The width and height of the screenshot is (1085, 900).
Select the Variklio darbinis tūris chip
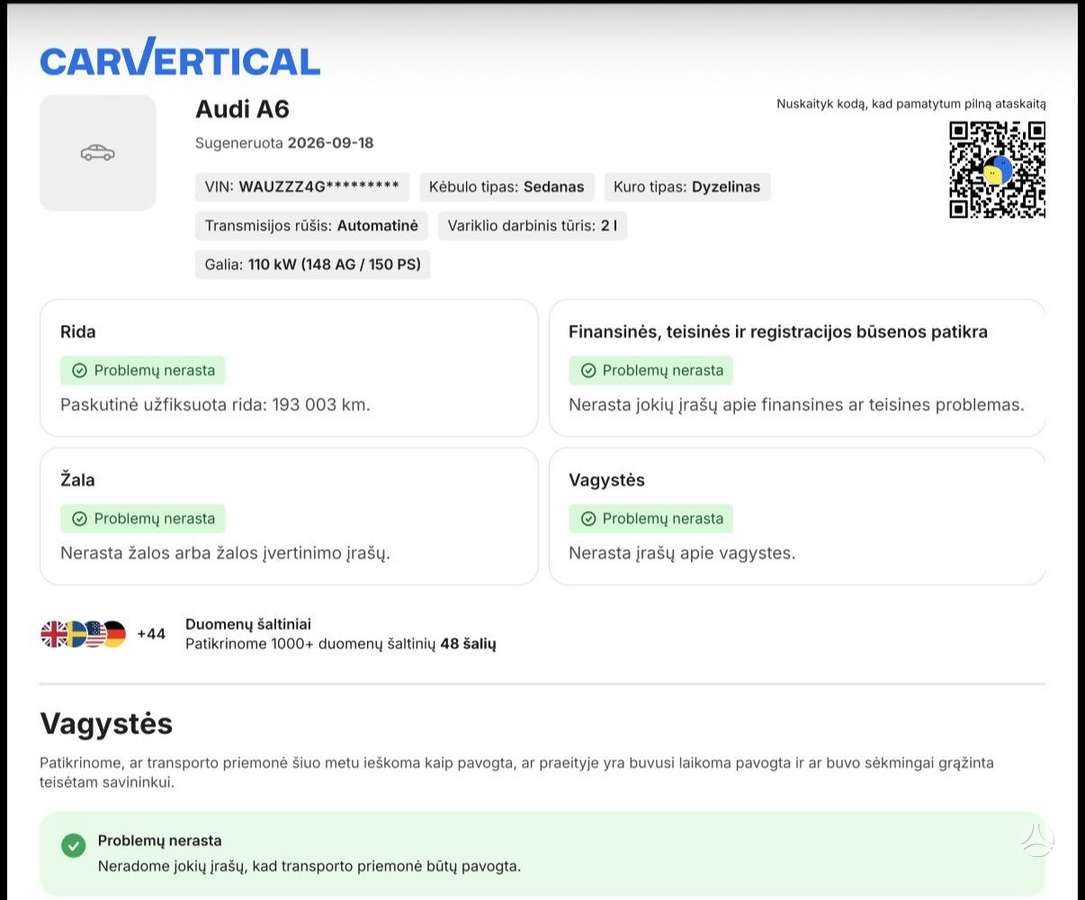point(532,226)
